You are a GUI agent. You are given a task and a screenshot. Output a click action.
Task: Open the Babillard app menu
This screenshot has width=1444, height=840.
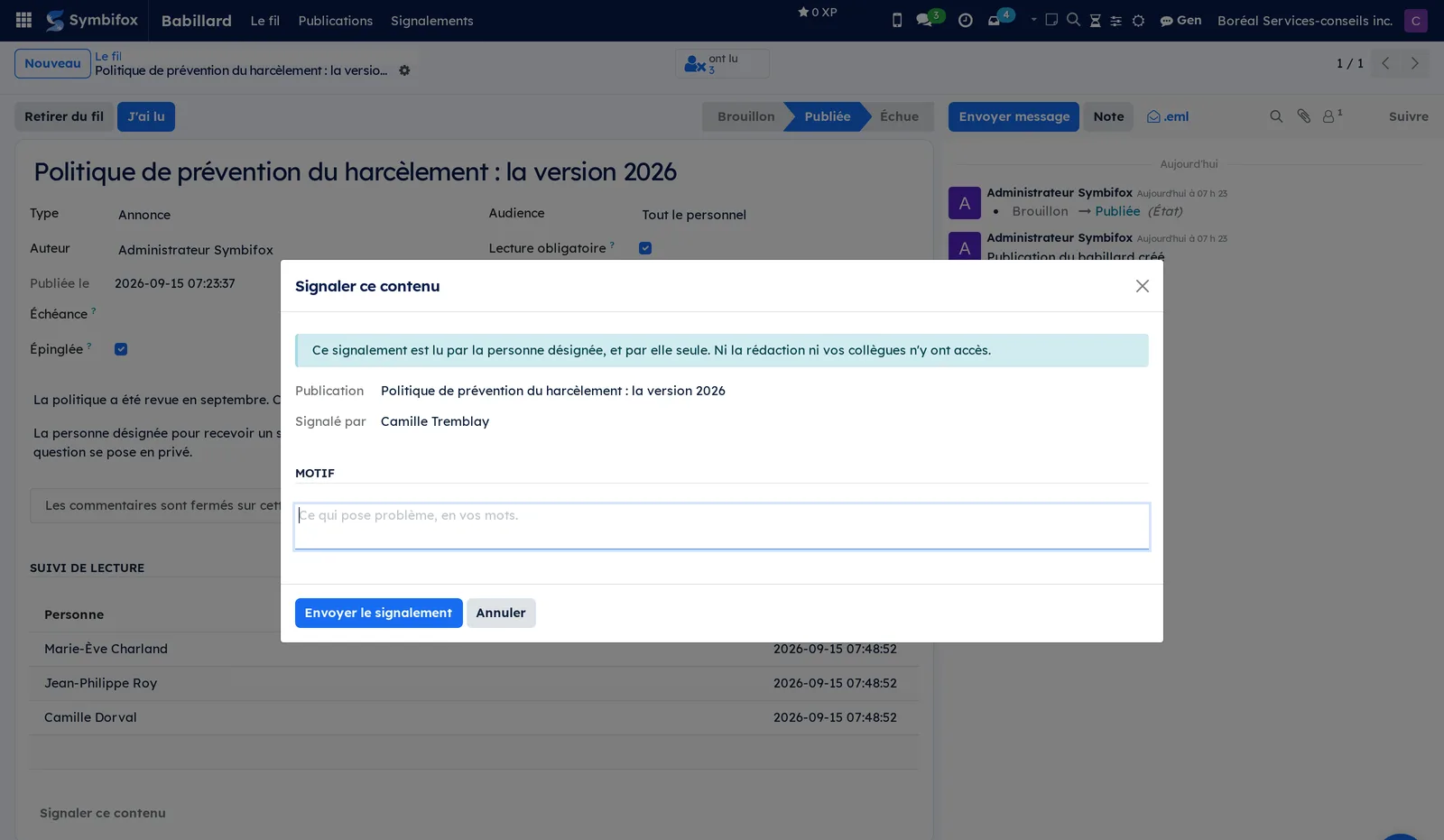(196, 20)
